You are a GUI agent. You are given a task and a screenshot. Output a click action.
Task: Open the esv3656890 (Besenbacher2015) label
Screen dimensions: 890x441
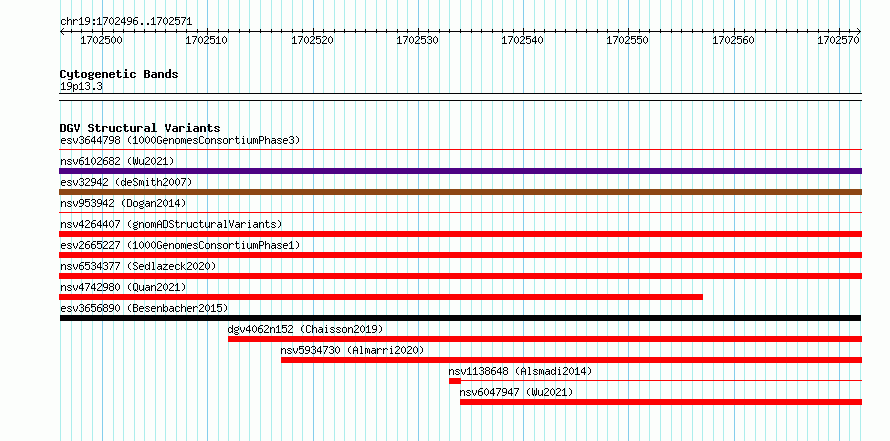tap(144, 308)
